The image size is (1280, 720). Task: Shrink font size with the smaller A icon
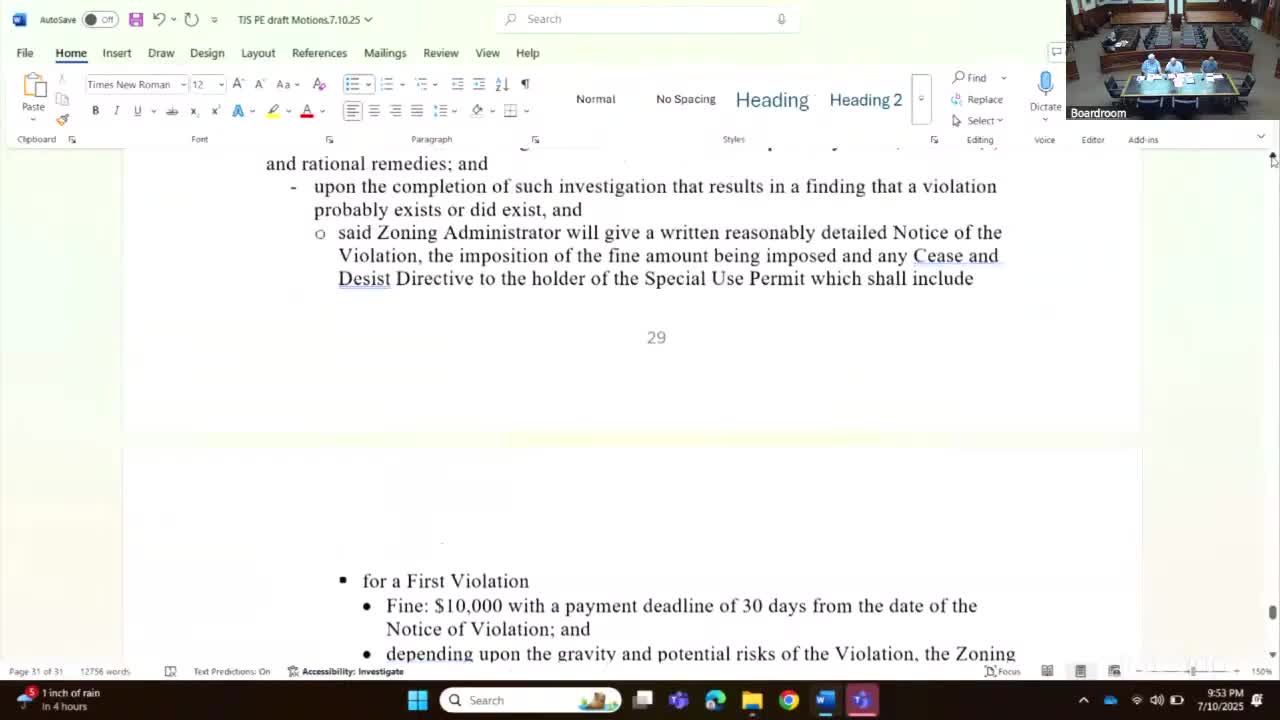[259, 84]
